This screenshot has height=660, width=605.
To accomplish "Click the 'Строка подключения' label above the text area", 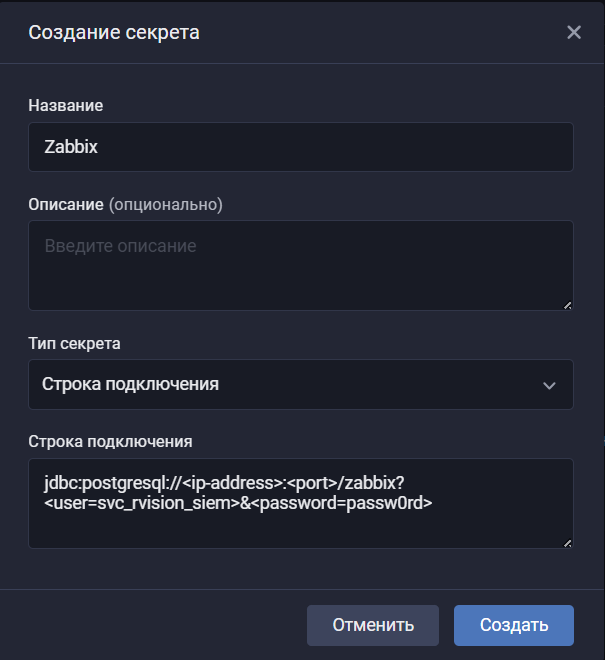I will click(x=110, y=440).
